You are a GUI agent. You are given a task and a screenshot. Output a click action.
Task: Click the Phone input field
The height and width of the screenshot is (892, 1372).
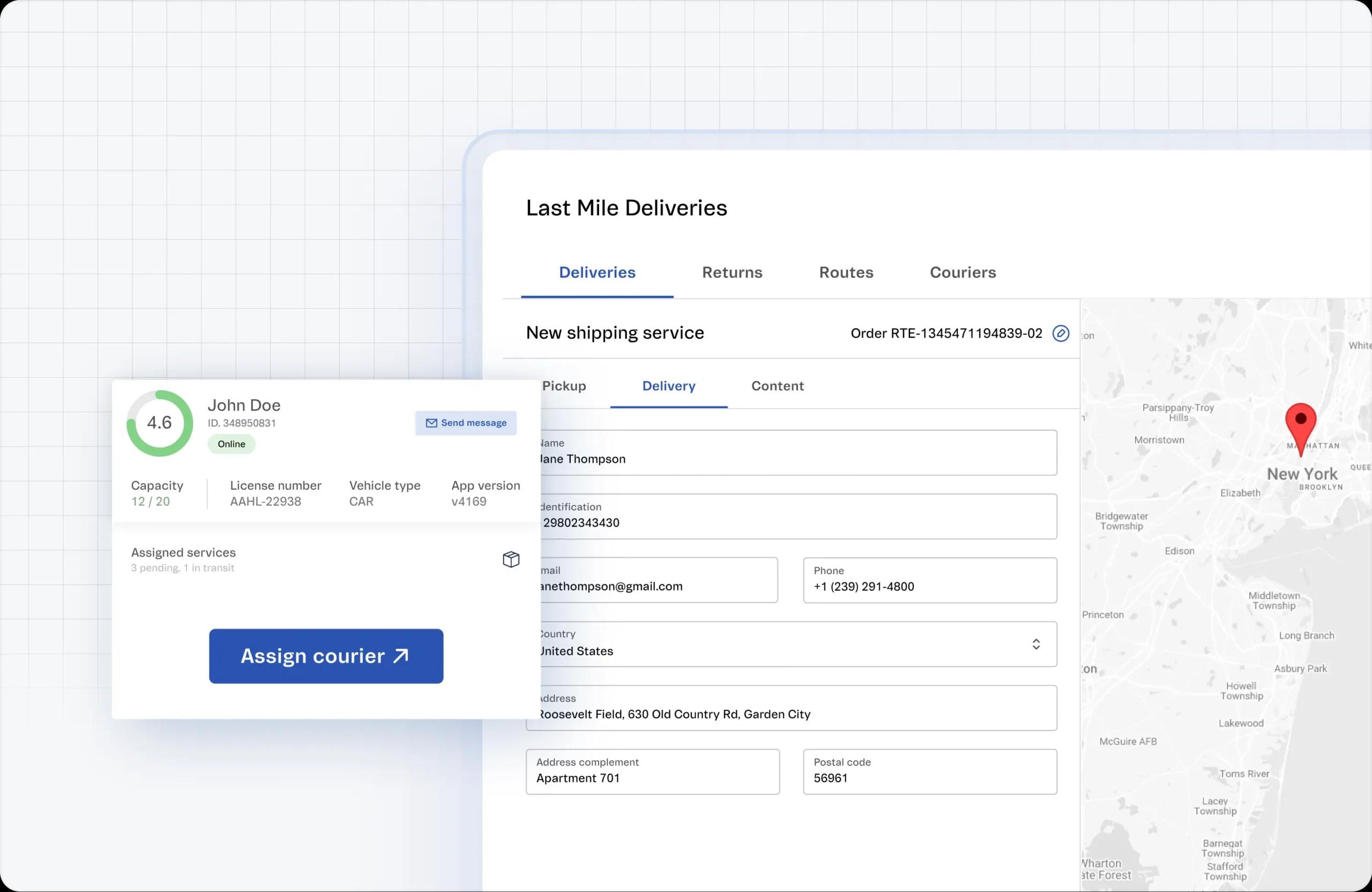pos(929,580)
